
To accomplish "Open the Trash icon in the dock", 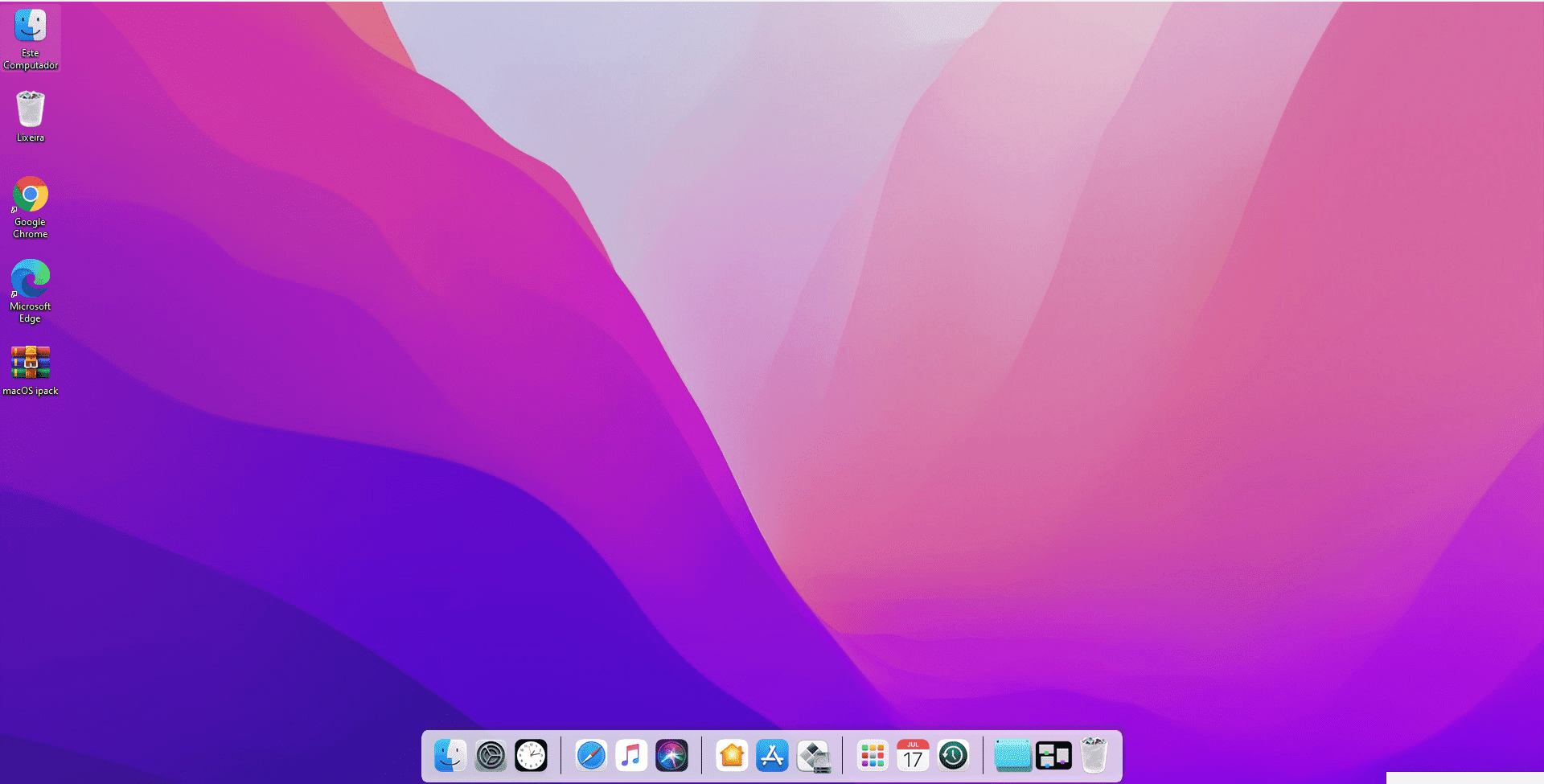I will [1094, 755].
